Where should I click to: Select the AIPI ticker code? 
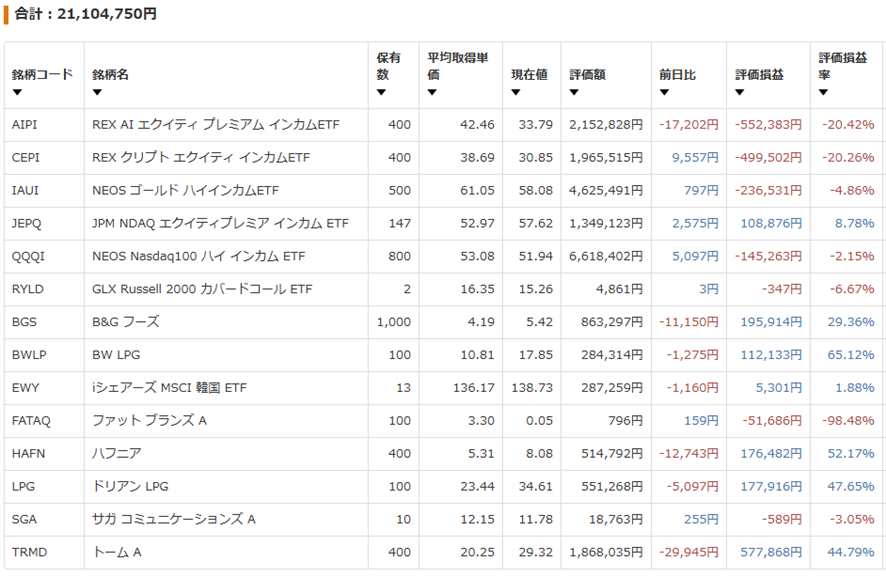coord(24,125)
